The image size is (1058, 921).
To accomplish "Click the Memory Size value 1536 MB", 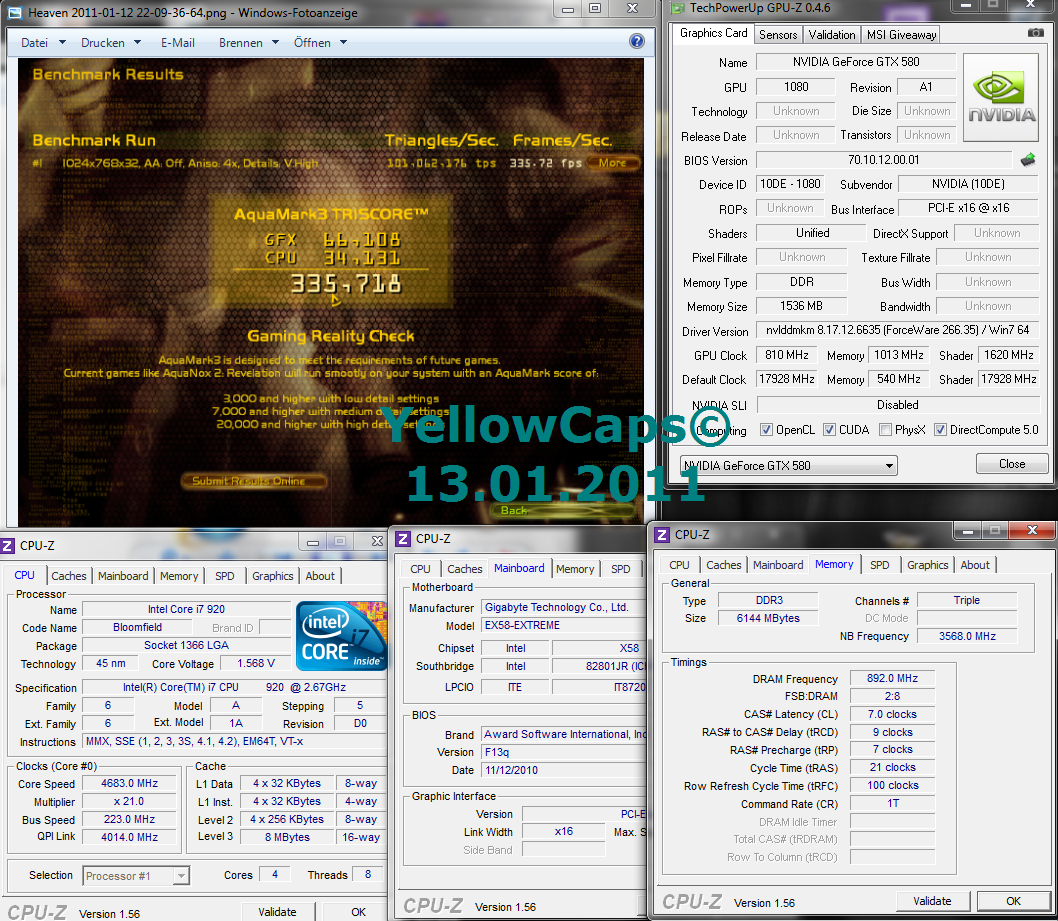I will point(801,306).
